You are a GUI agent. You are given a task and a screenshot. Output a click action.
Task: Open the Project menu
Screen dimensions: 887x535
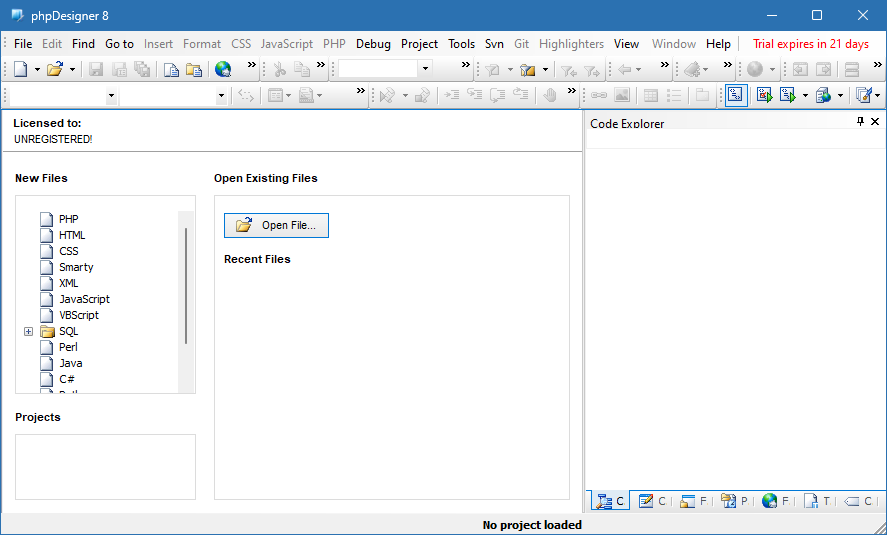pos(419,44)
